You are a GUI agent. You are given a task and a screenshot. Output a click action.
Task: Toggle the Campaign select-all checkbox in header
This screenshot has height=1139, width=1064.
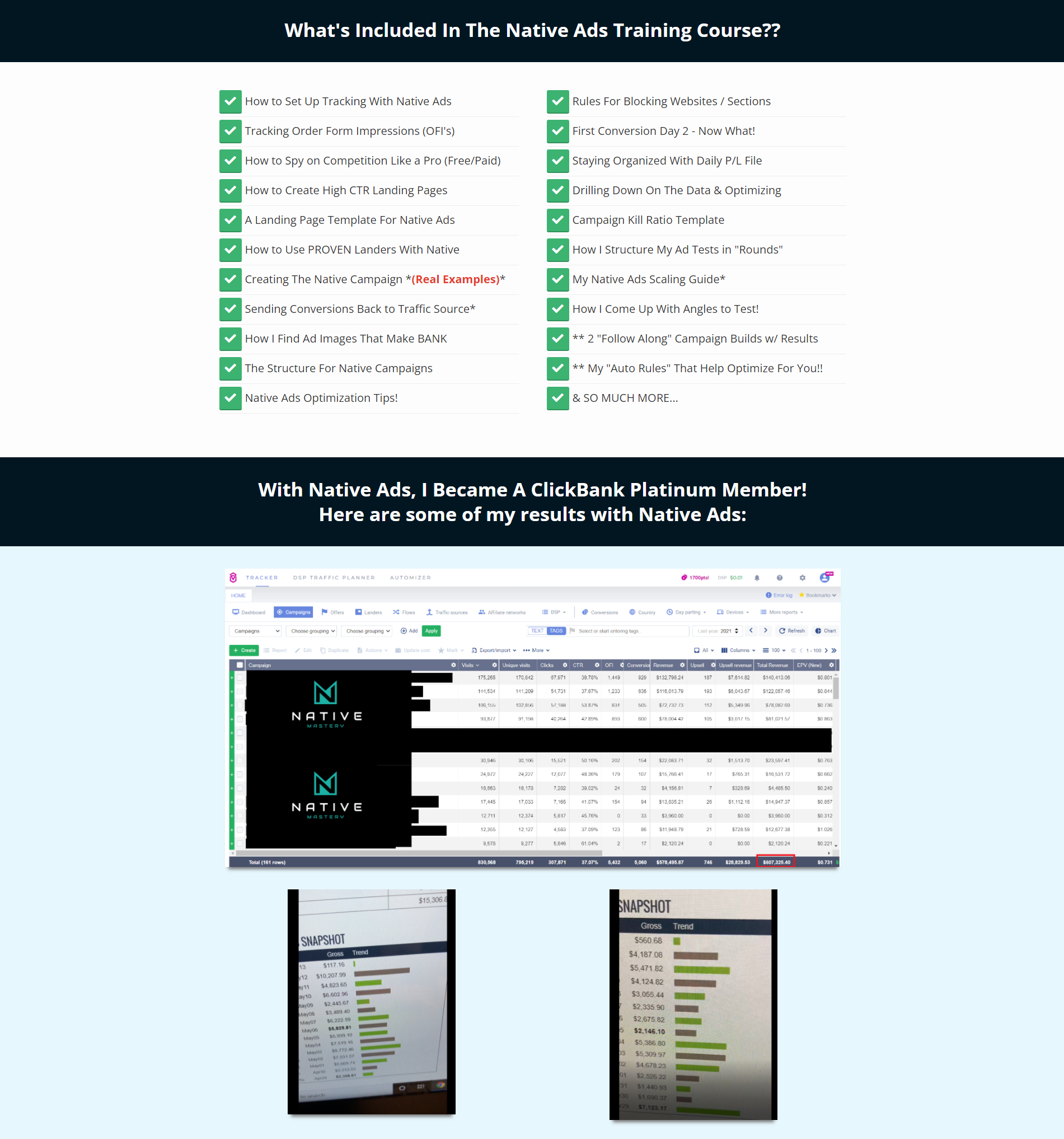point(240,665)
